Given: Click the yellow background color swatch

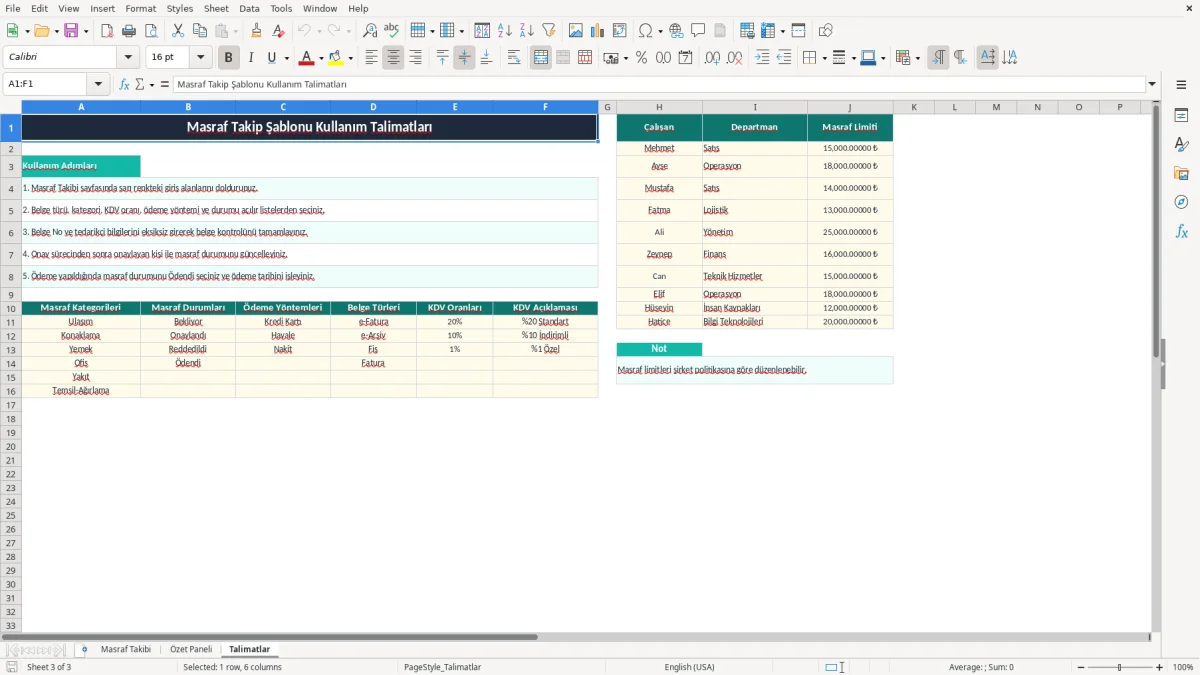Looking at the screenshot, I should [x=336, y=58].
